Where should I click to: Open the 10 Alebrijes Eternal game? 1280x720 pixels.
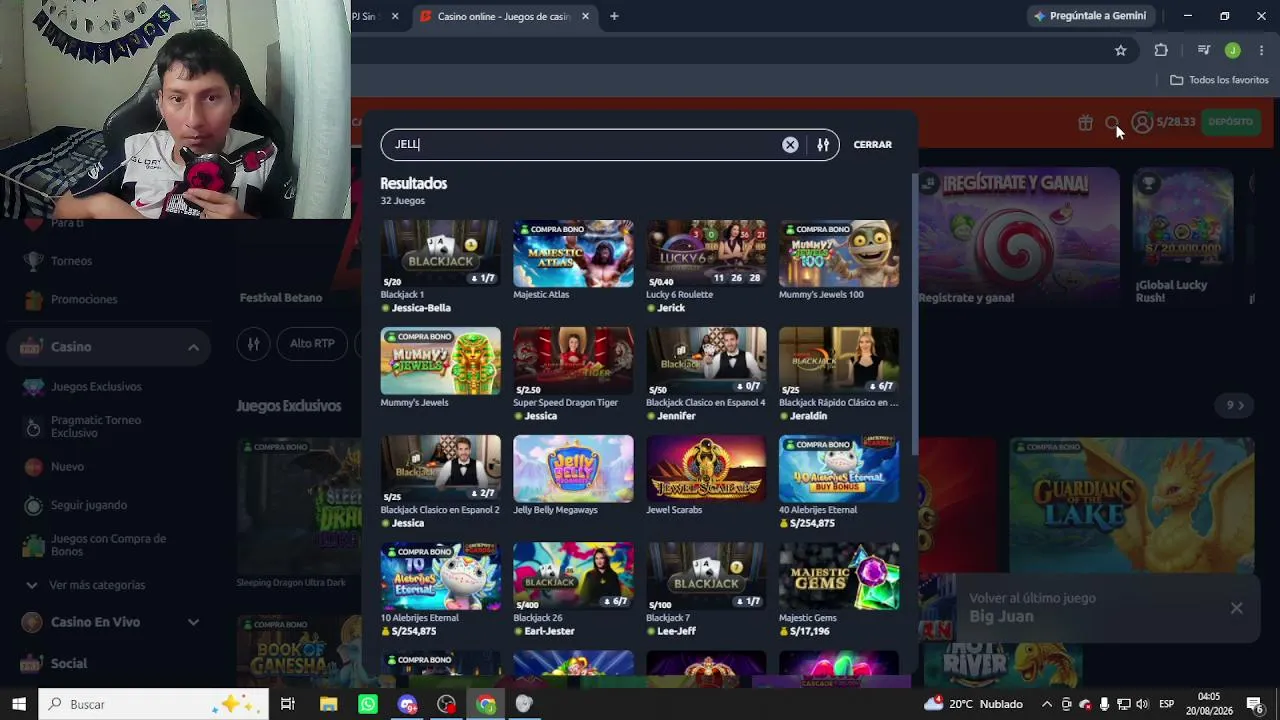440,576
